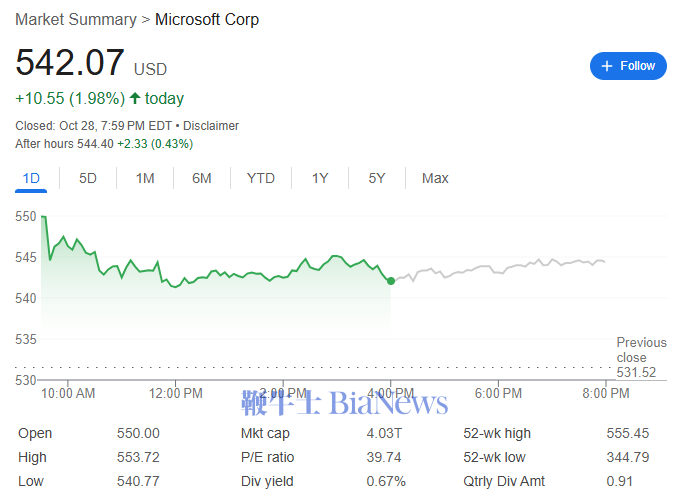Viewport: 690px width, 504px height.
Task: Click the green up arrow icon
Action: coord(135,98)
